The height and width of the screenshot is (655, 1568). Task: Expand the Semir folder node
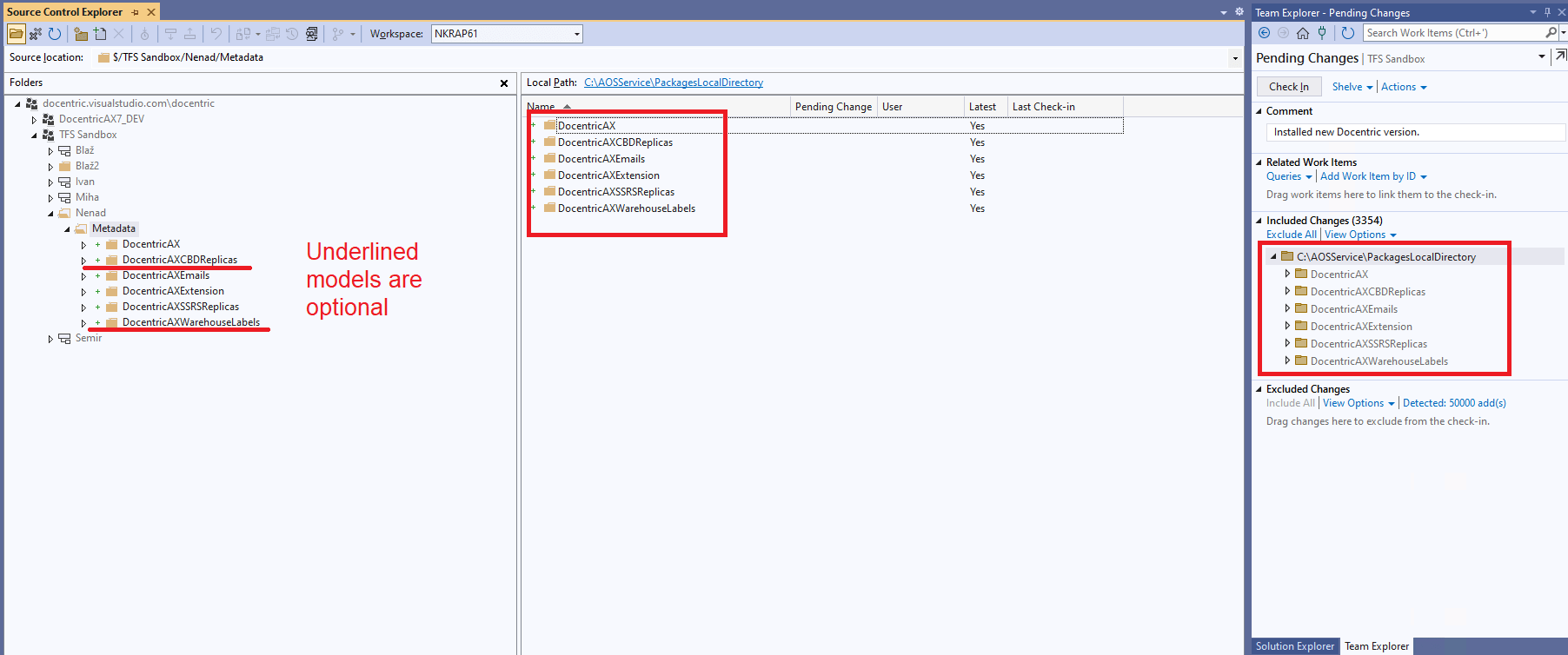(50, 339)
